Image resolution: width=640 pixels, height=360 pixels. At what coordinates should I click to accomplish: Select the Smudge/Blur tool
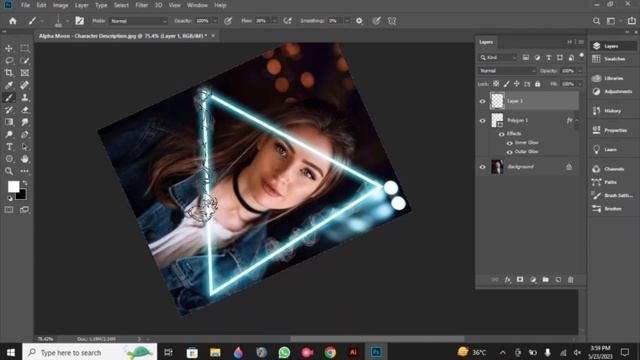pos(24,122)
